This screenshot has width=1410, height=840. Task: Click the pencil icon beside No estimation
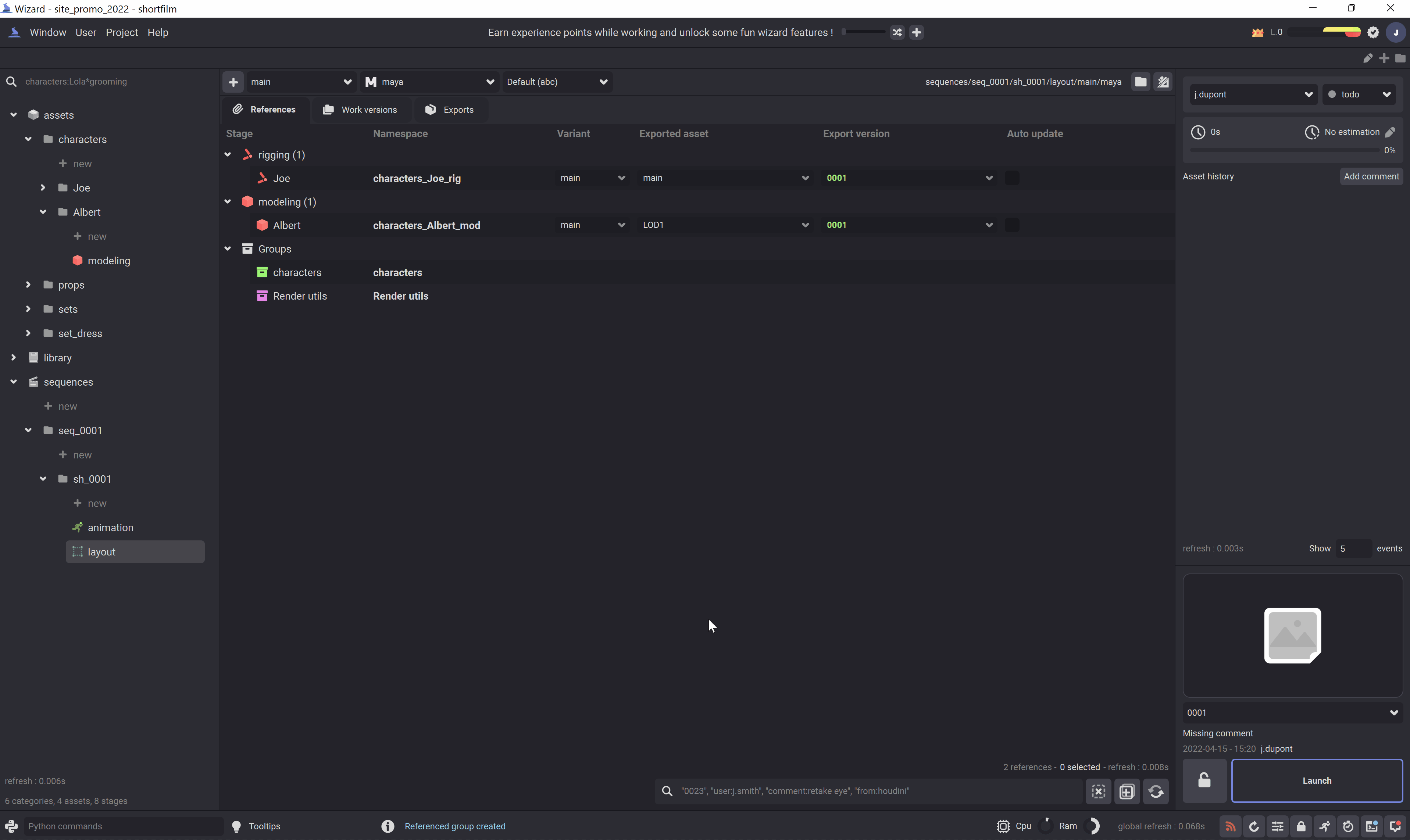pos(1390,132)
